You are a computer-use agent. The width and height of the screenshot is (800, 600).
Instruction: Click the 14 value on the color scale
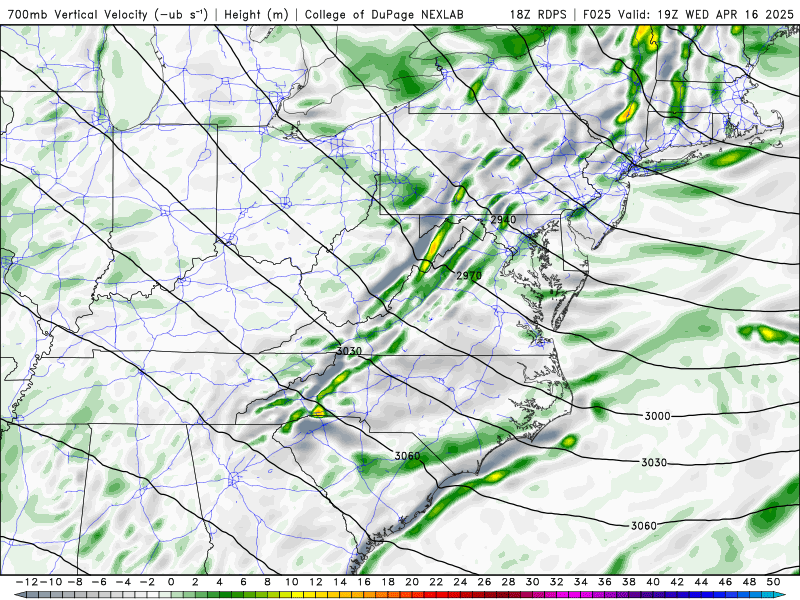click(340, 582)
